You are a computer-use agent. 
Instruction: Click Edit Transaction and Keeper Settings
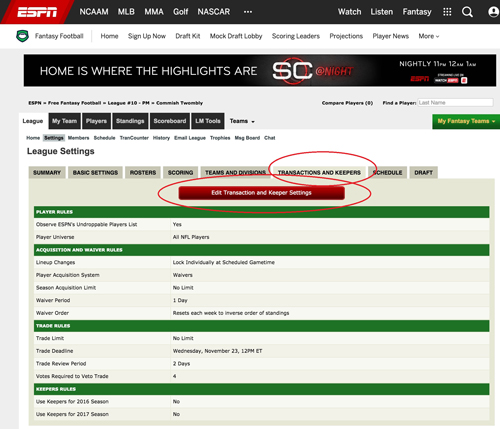click(x=261, y=193)
